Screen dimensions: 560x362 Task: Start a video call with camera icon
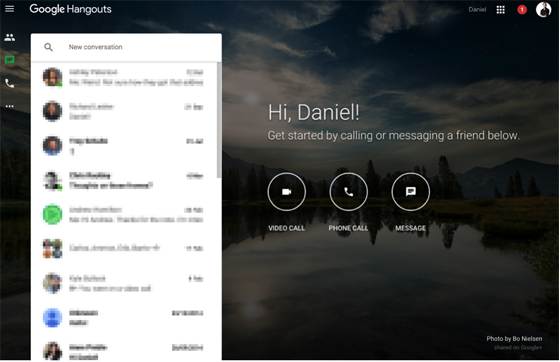click(286, 192)
